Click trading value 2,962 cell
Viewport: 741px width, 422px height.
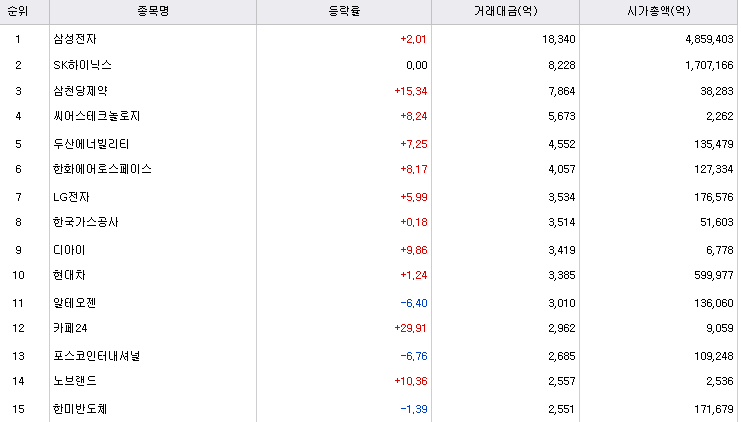[561, 327]
